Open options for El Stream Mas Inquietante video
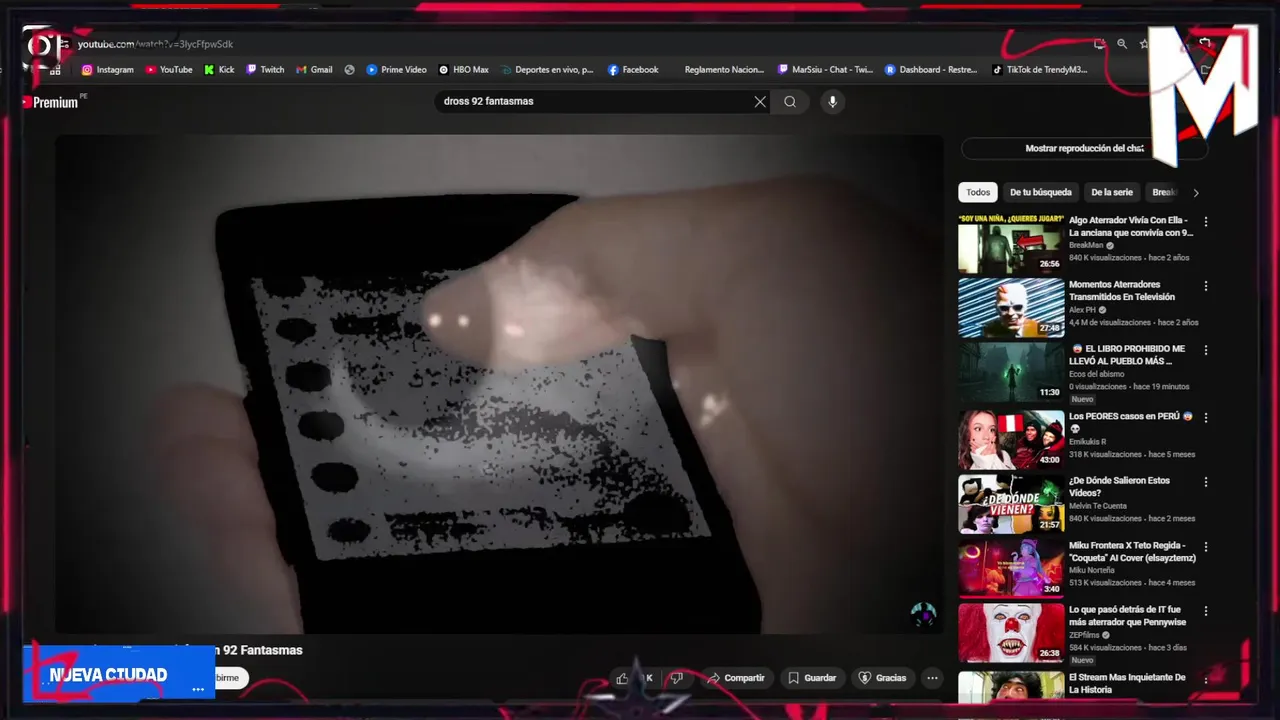The width and height of the screenshot is (1280, 720). point(1206,679)
